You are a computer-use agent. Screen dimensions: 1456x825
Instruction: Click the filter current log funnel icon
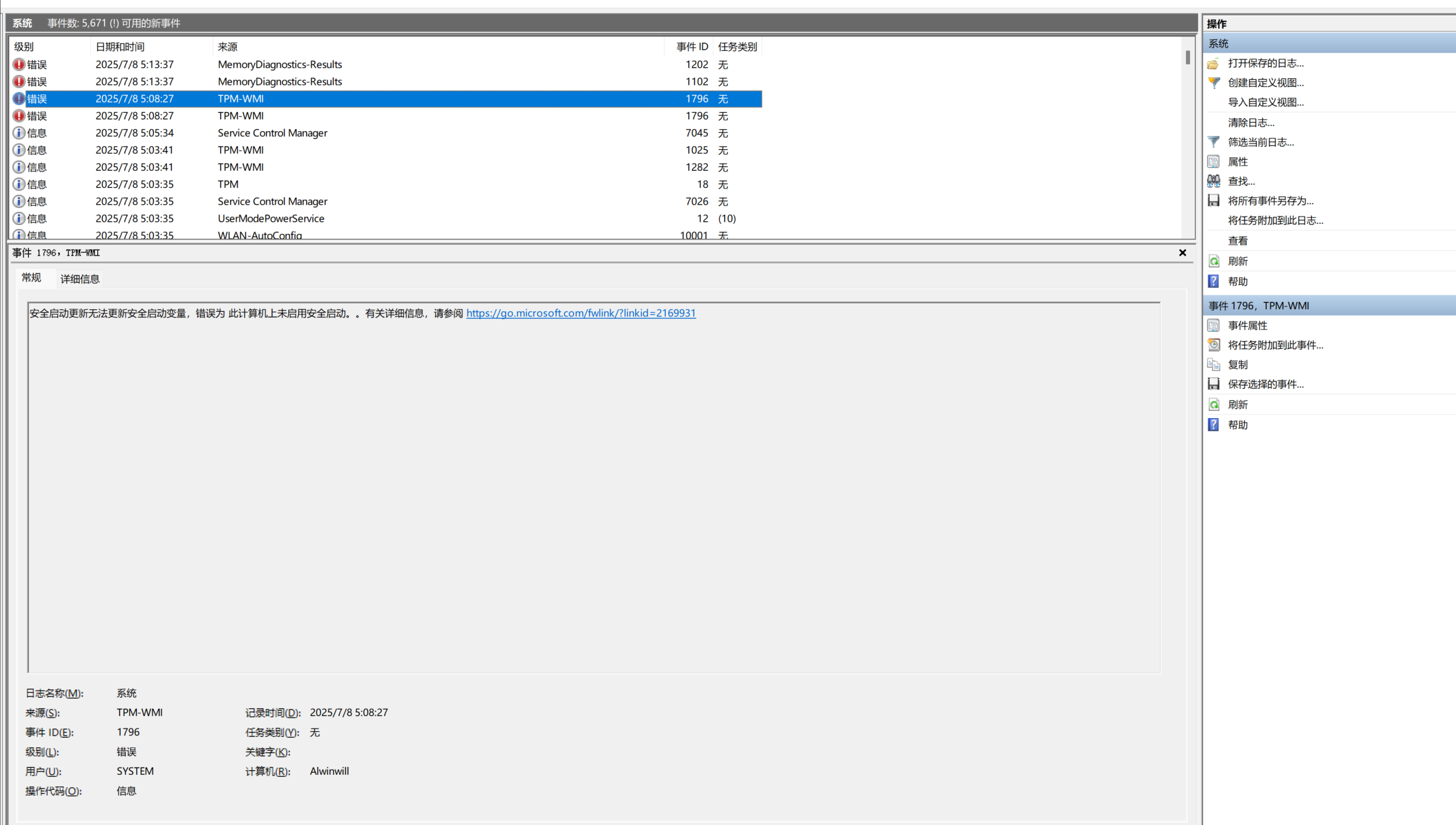(1213, 142)
